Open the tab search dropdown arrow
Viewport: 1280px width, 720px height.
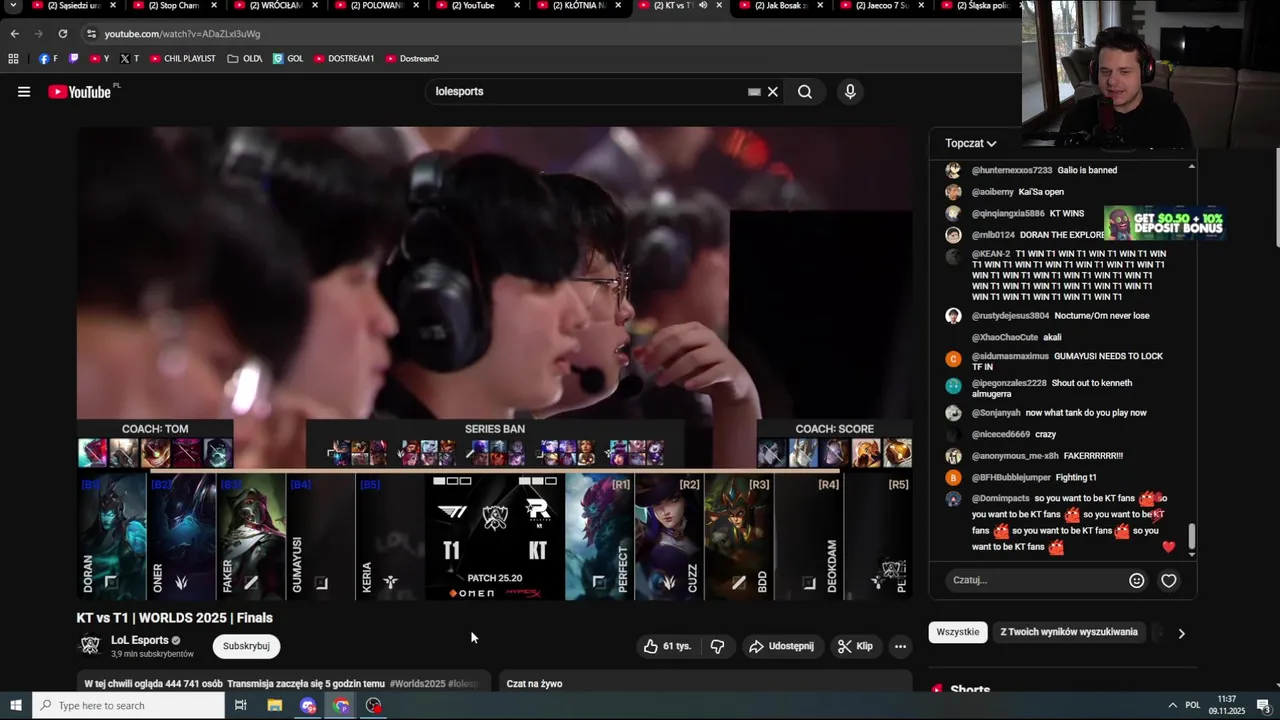coord(13,6)
